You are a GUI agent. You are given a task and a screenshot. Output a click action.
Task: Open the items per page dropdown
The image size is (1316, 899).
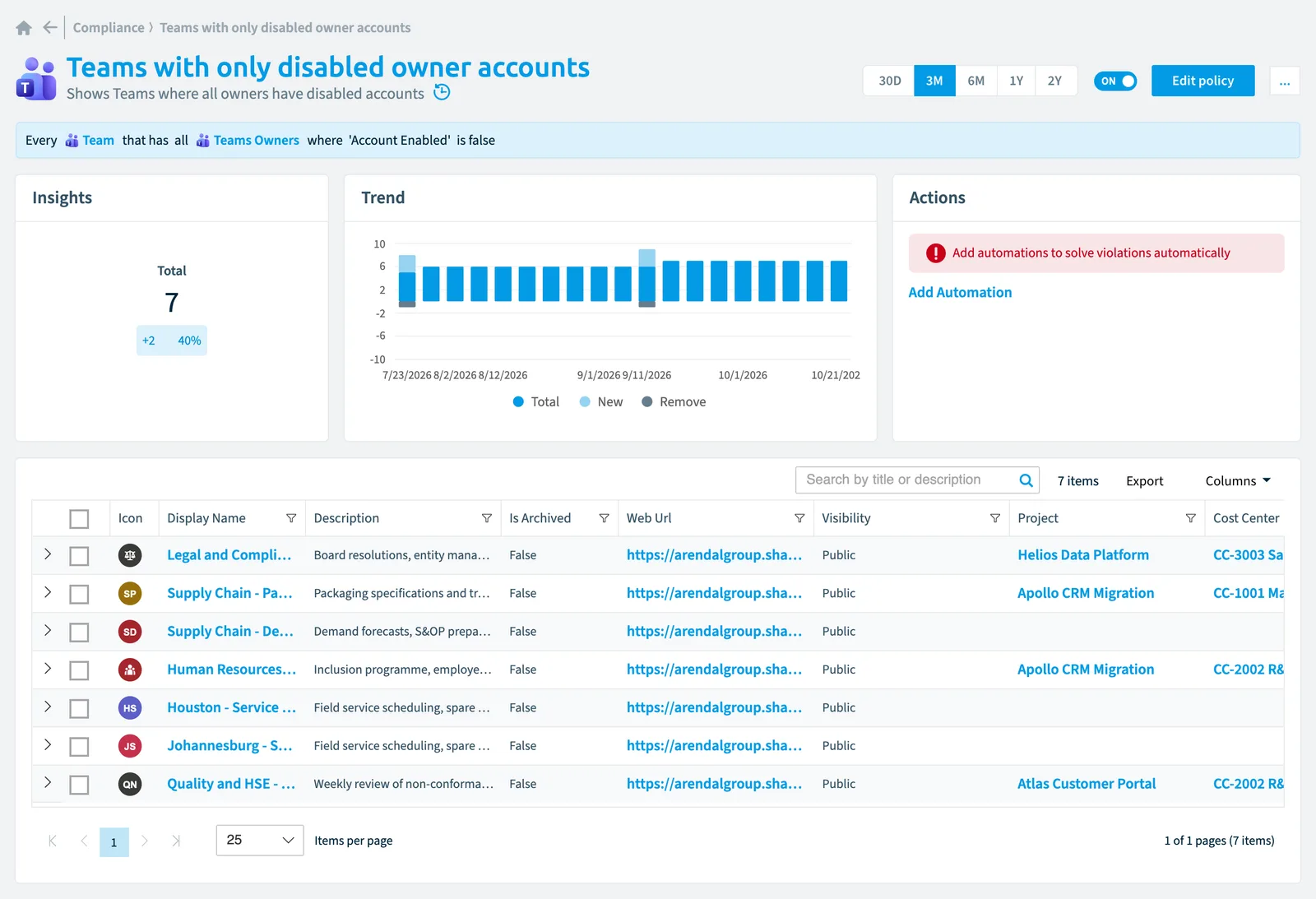pos(260,841)
